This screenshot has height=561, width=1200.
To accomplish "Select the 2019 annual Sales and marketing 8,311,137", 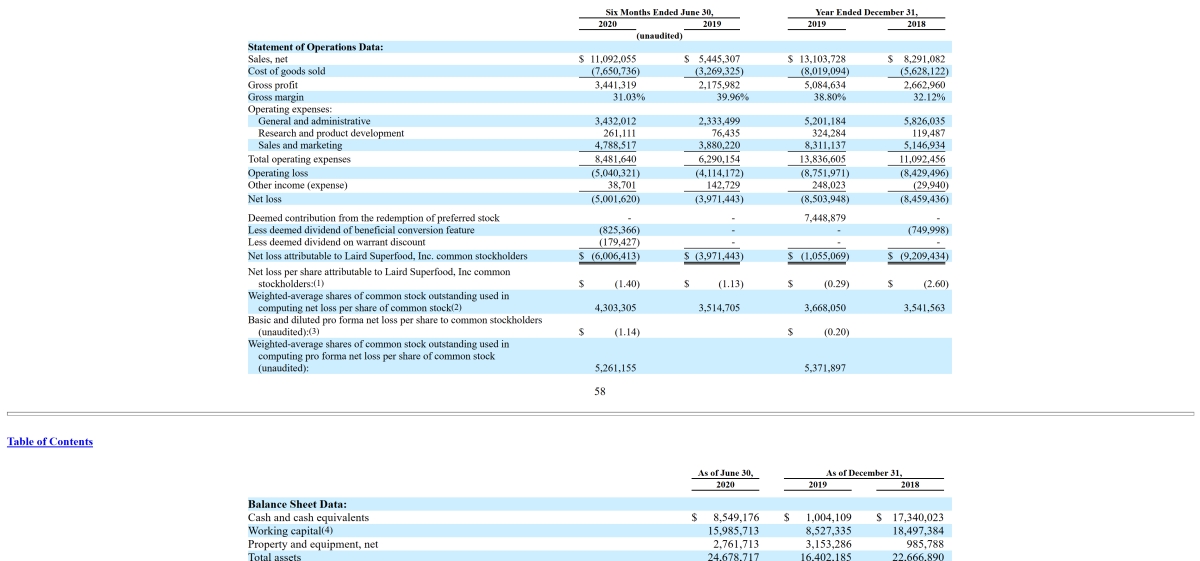I will (x=825, y=146).
